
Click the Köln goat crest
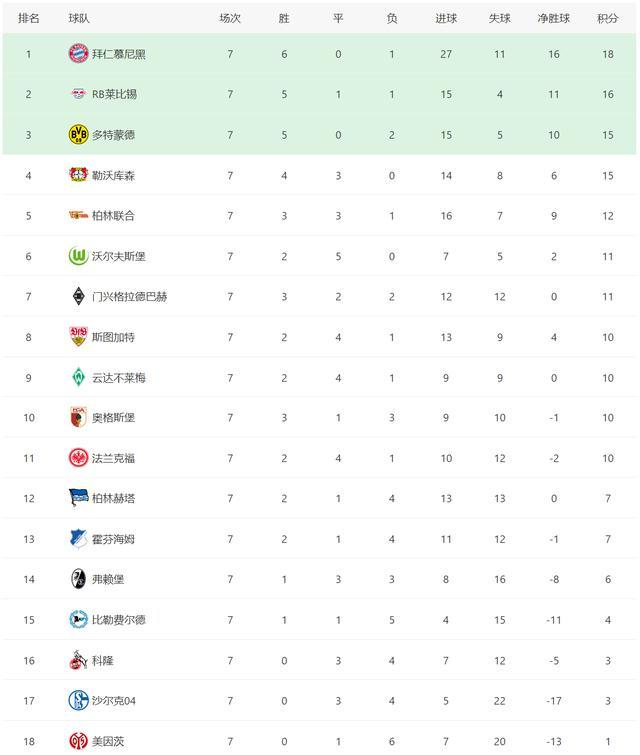click(x=78, y=660)
